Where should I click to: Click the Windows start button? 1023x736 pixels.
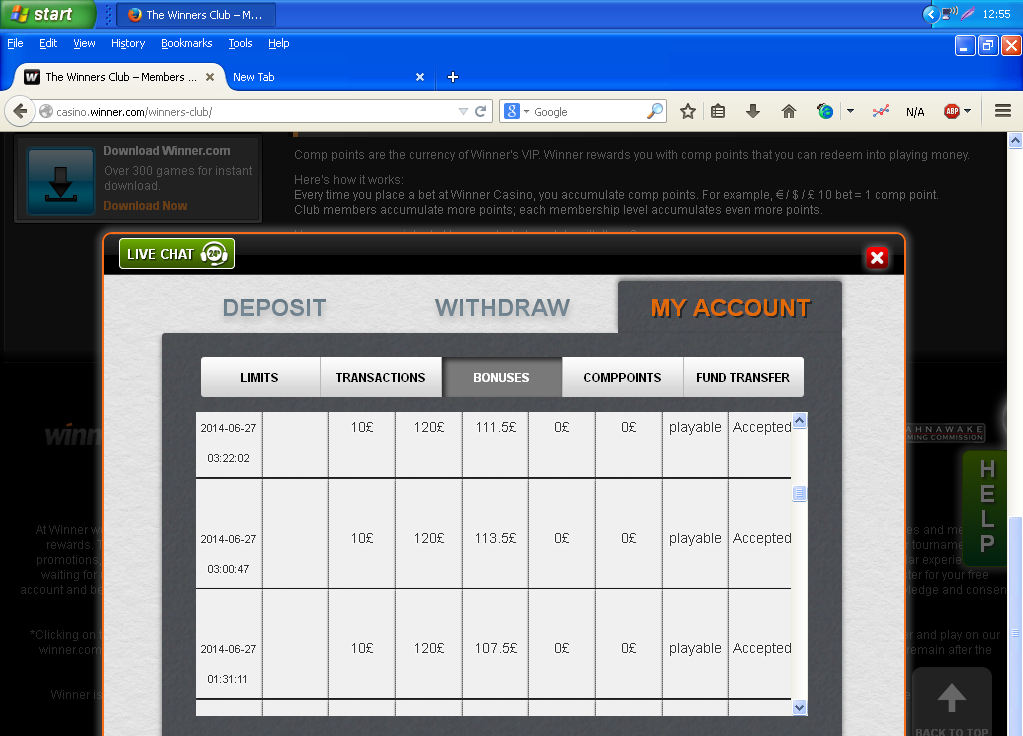[x=47, y=14]
